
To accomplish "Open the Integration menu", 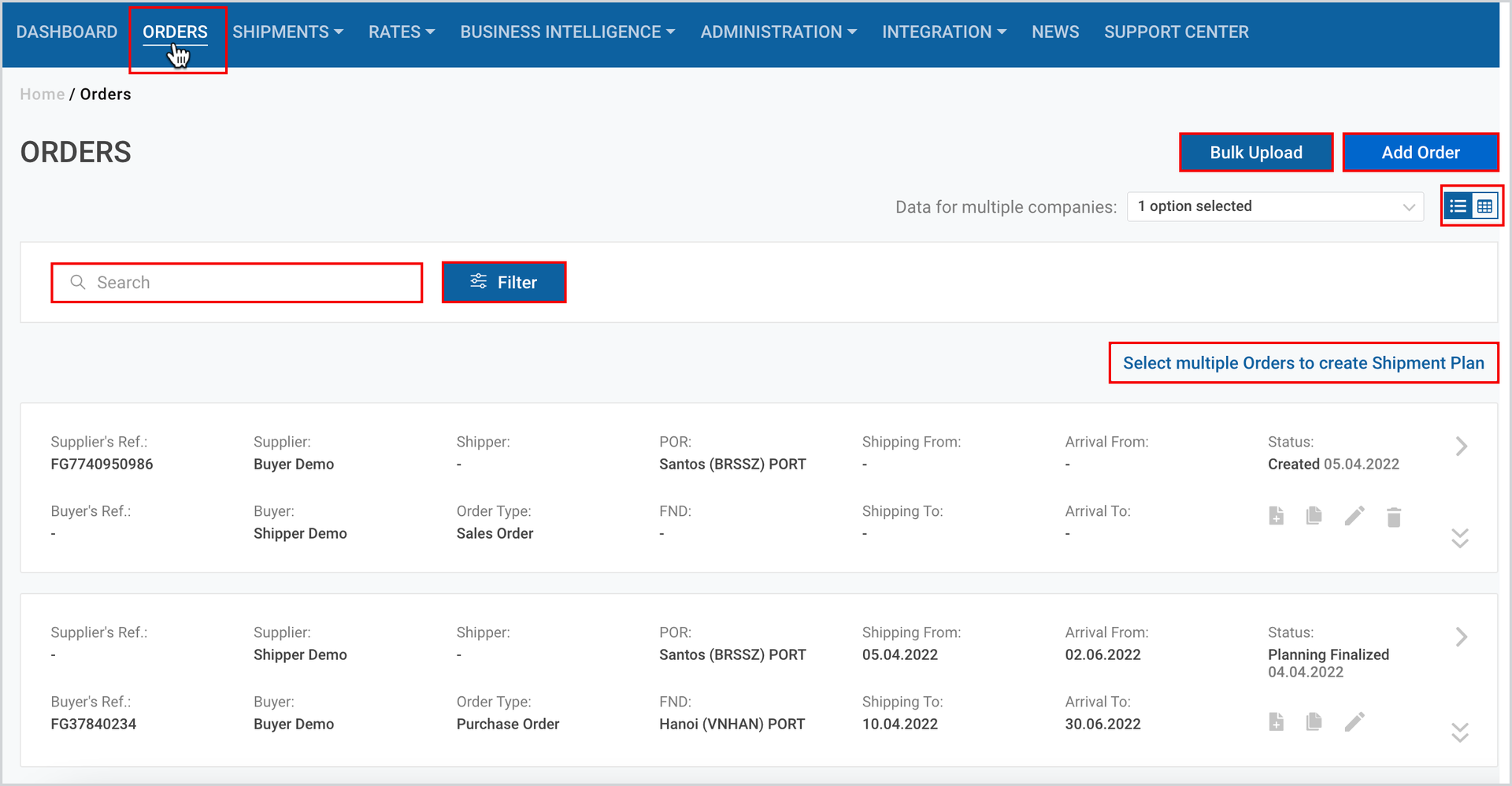I will [944, 32].
